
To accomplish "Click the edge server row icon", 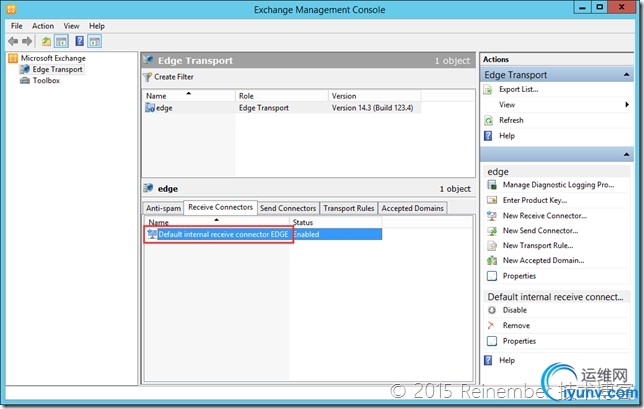I will click(x=150, y=108).
